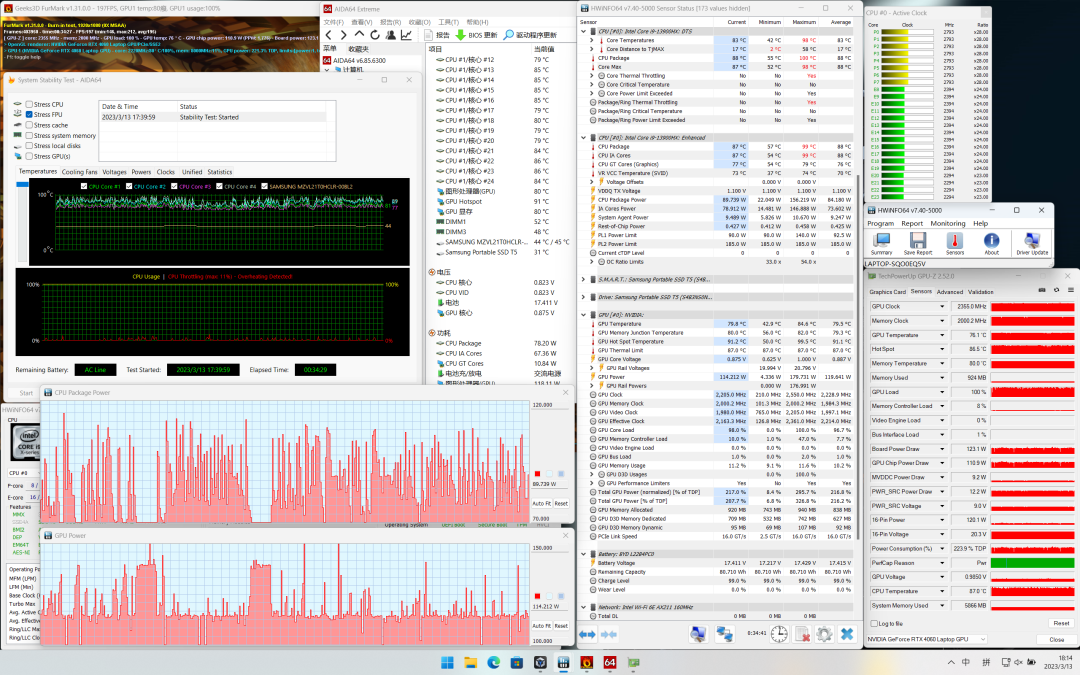This screenshot has width=1080, height=675.
Task: Close HWiNFO sensors with blue X icon
Action: (x=847, y=634)
